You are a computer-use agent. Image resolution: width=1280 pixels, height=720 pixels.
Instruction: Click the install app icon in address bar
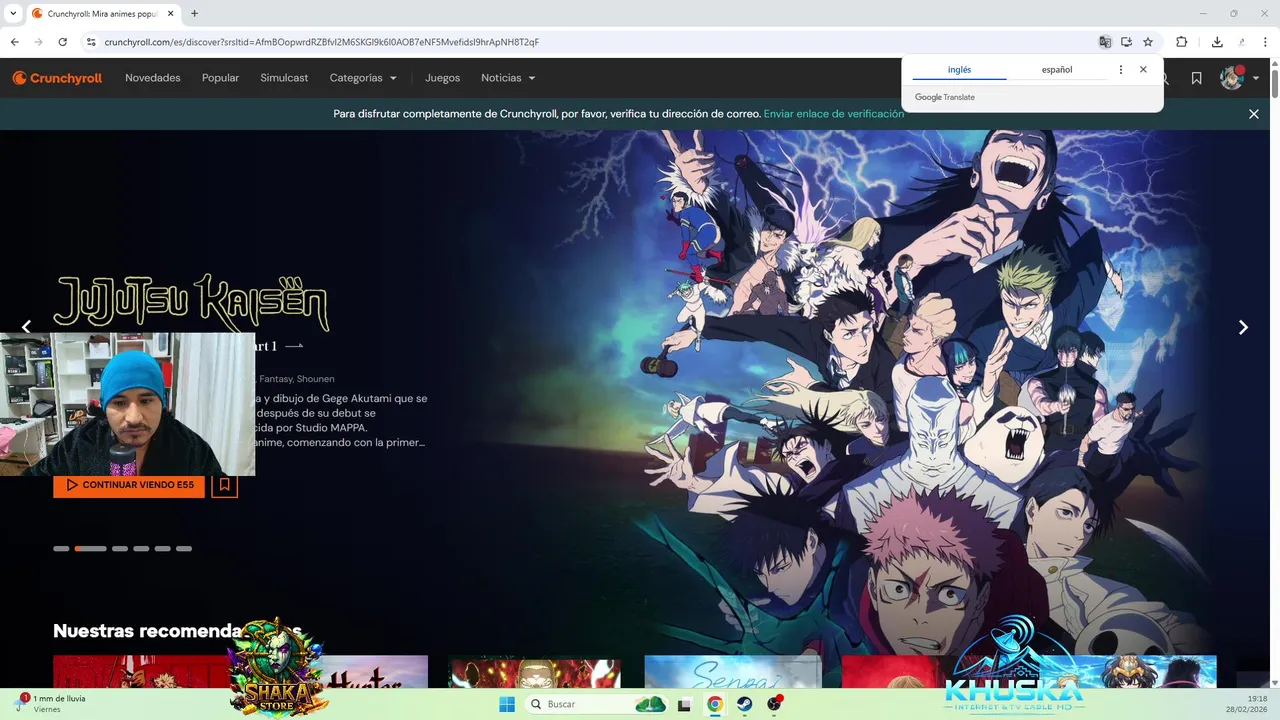pos(1126,42)
